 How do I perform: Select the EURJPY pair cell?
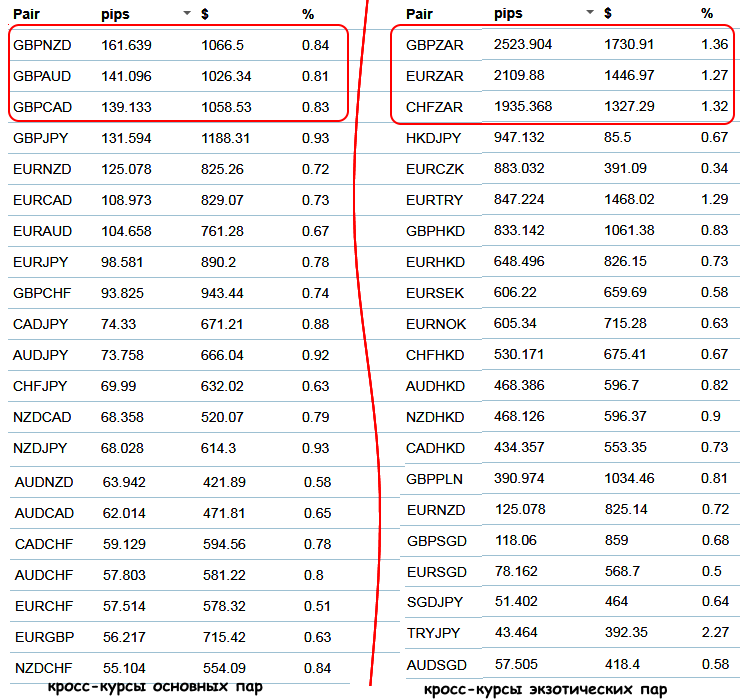click(x=41, y=262)
